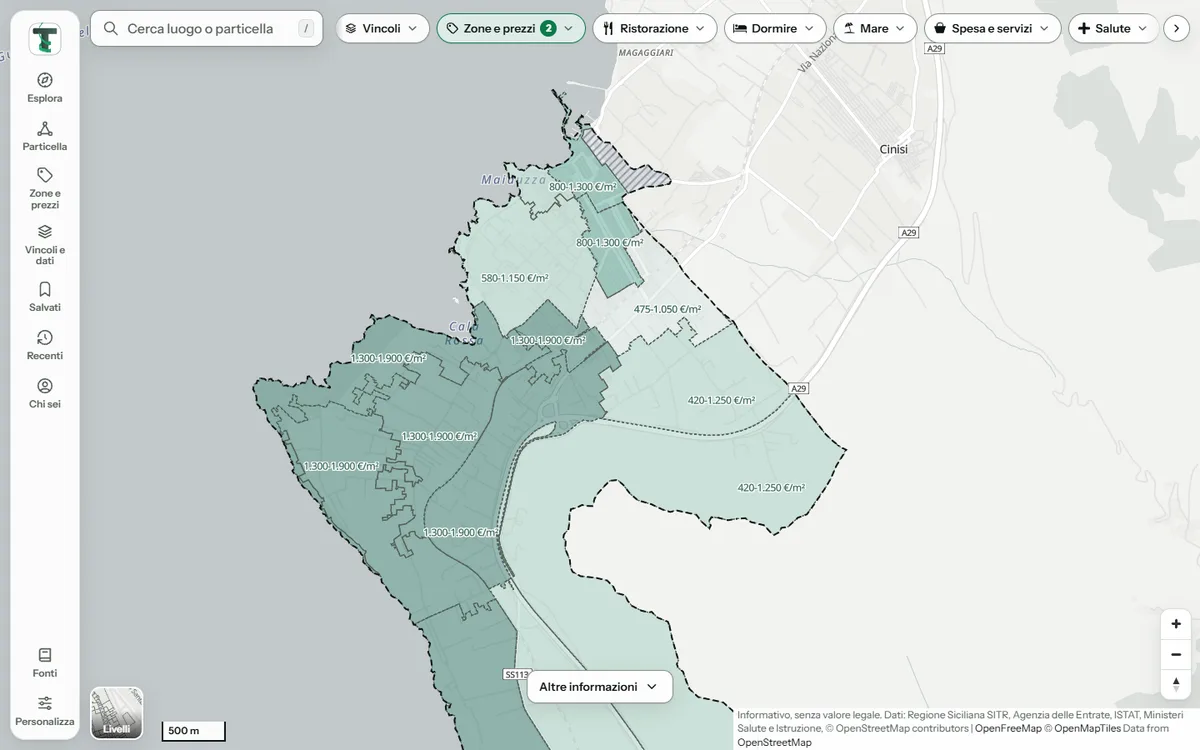Focus the Cerca luogo o particella field
Screen dimensions: 1200x750
coord(207,29)
